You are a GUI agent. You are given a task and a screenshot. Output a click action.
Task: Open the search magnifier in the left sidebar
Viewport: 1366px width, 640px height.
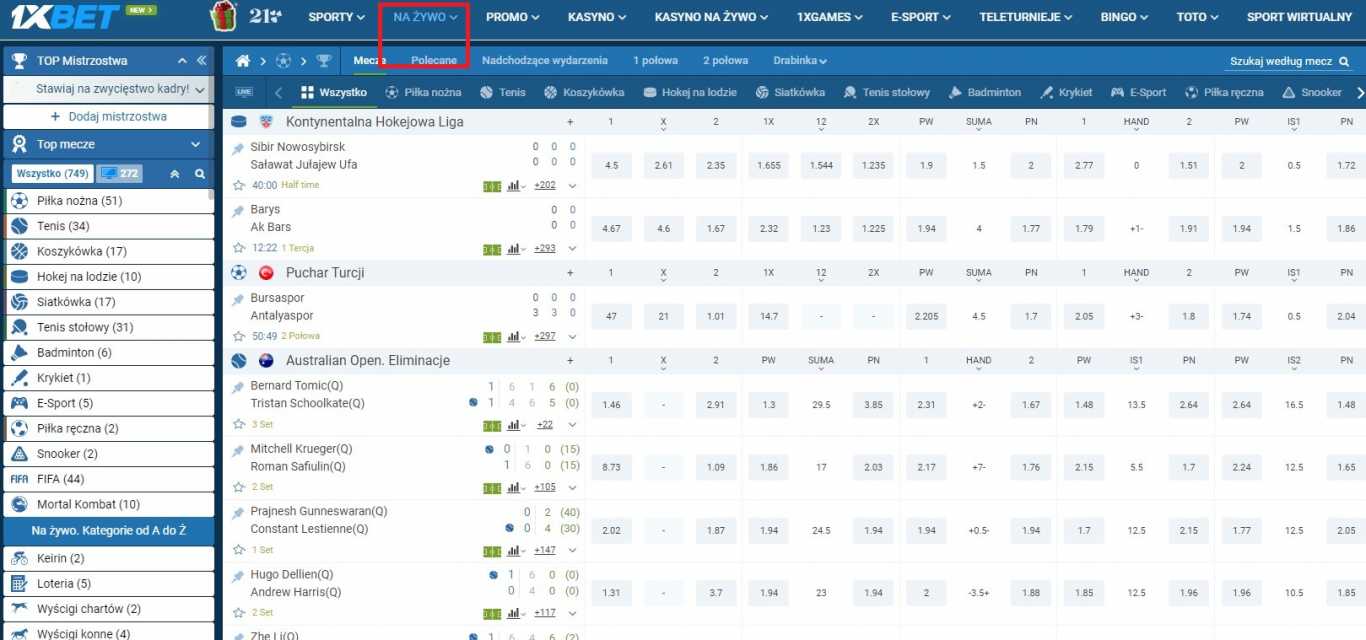tap(200, 173)
